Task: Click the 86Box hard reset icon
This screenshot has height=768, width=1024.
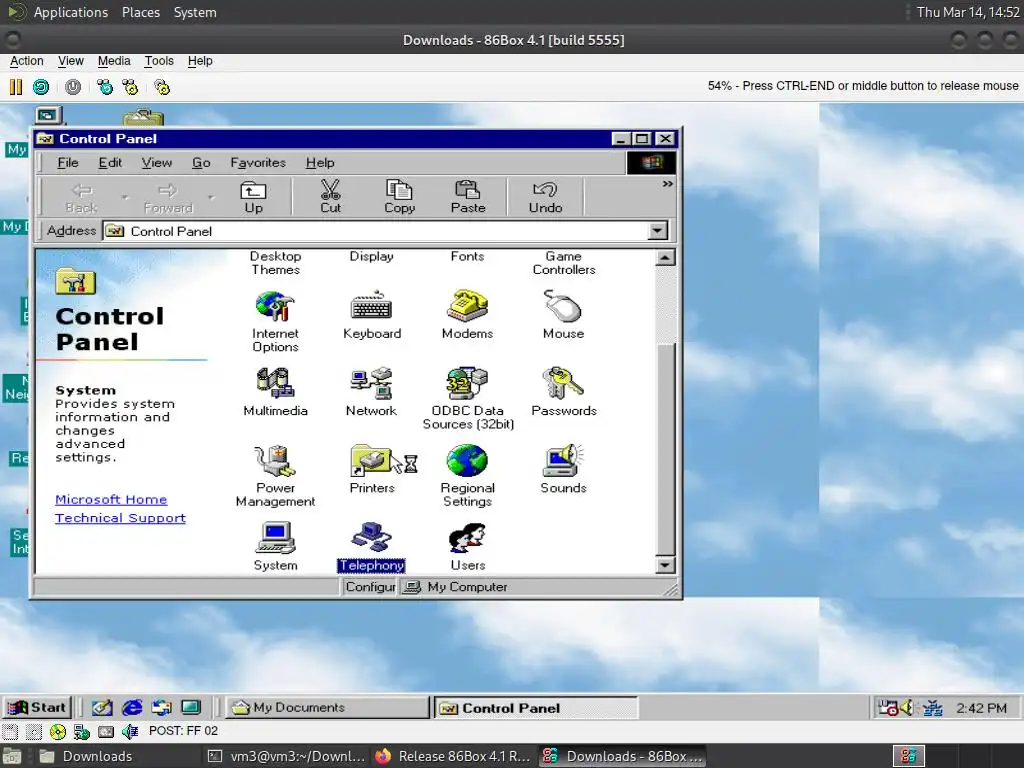Action: click(41, 87)
